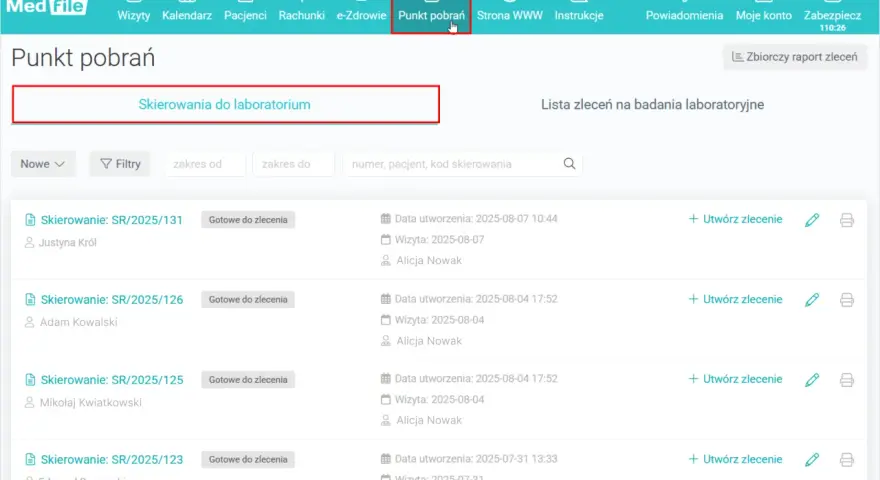Screen dimensions: 880x480
Task: Click the search magnifier icon
Action: (x=569, y=163)
